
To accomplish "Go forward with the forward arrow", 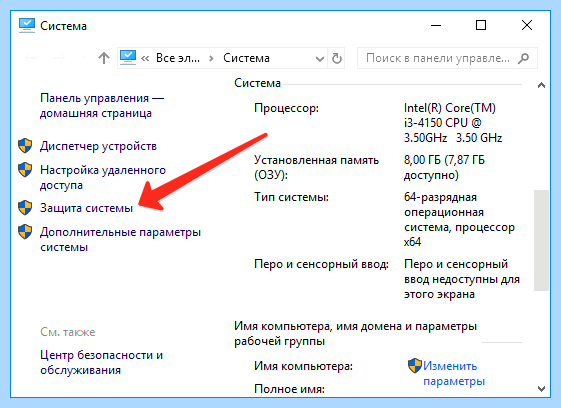I will tap(59, 58).
